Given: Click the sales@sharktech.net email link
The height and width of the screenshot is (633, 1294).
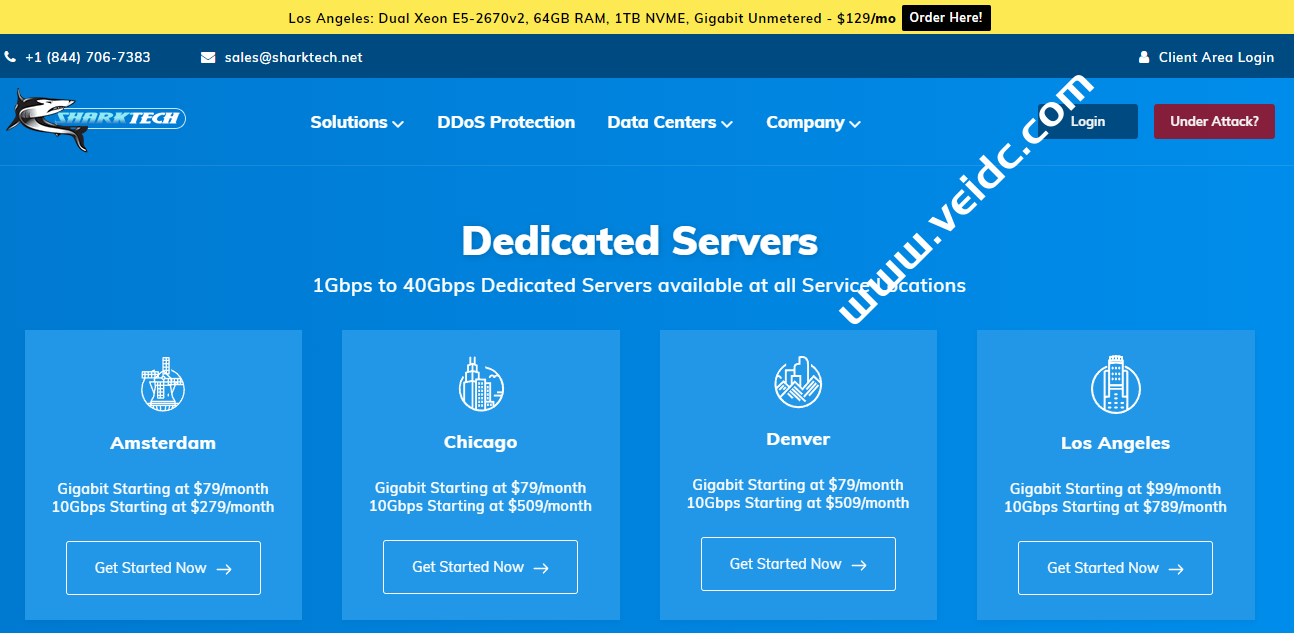Looking at the screenshot, I should point(293,58).
